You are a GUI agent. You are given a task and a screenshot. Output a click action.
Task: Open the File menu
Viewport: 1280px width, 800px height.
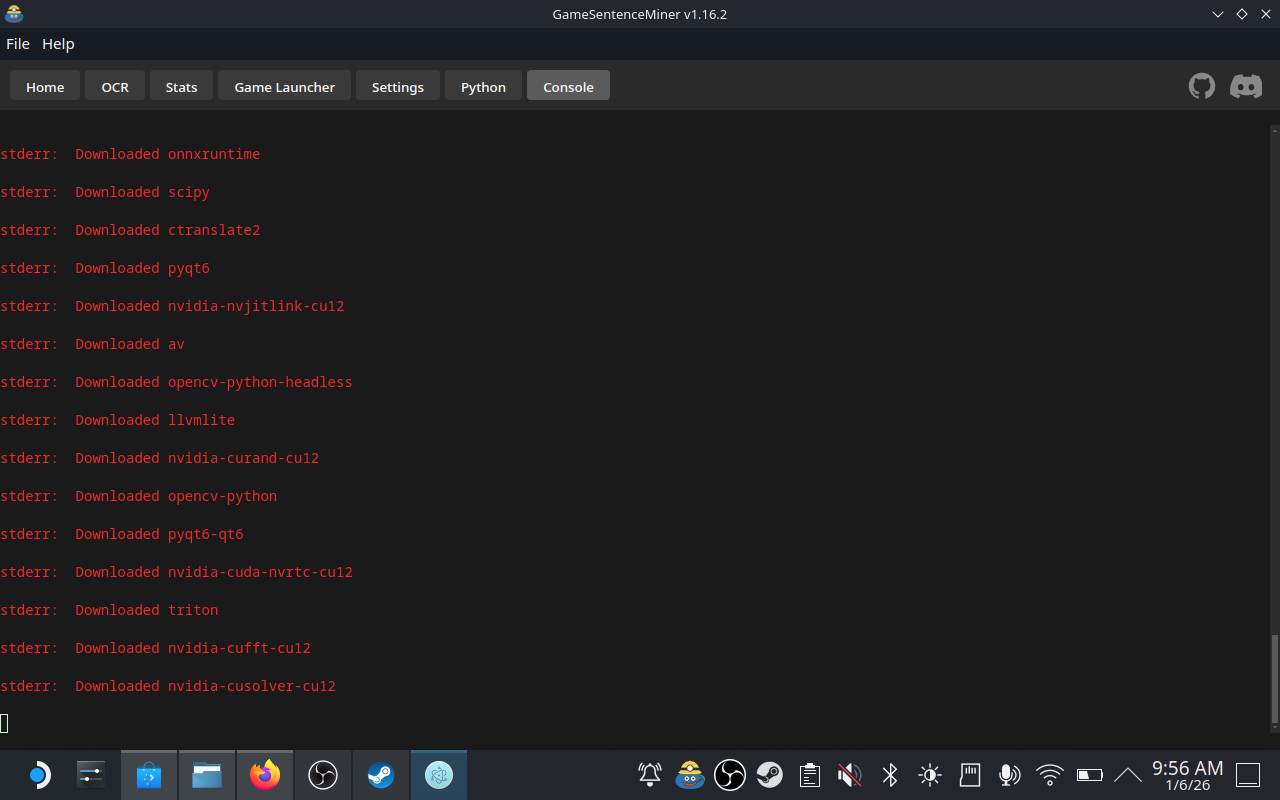[18, 43]
